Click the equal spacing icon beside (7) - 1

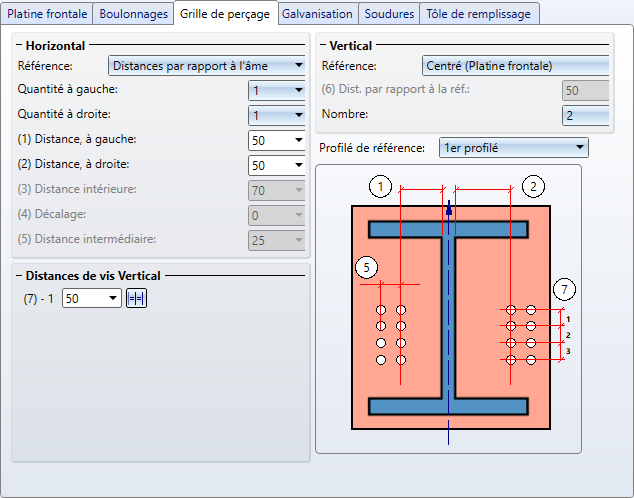(x=136, y=298)
